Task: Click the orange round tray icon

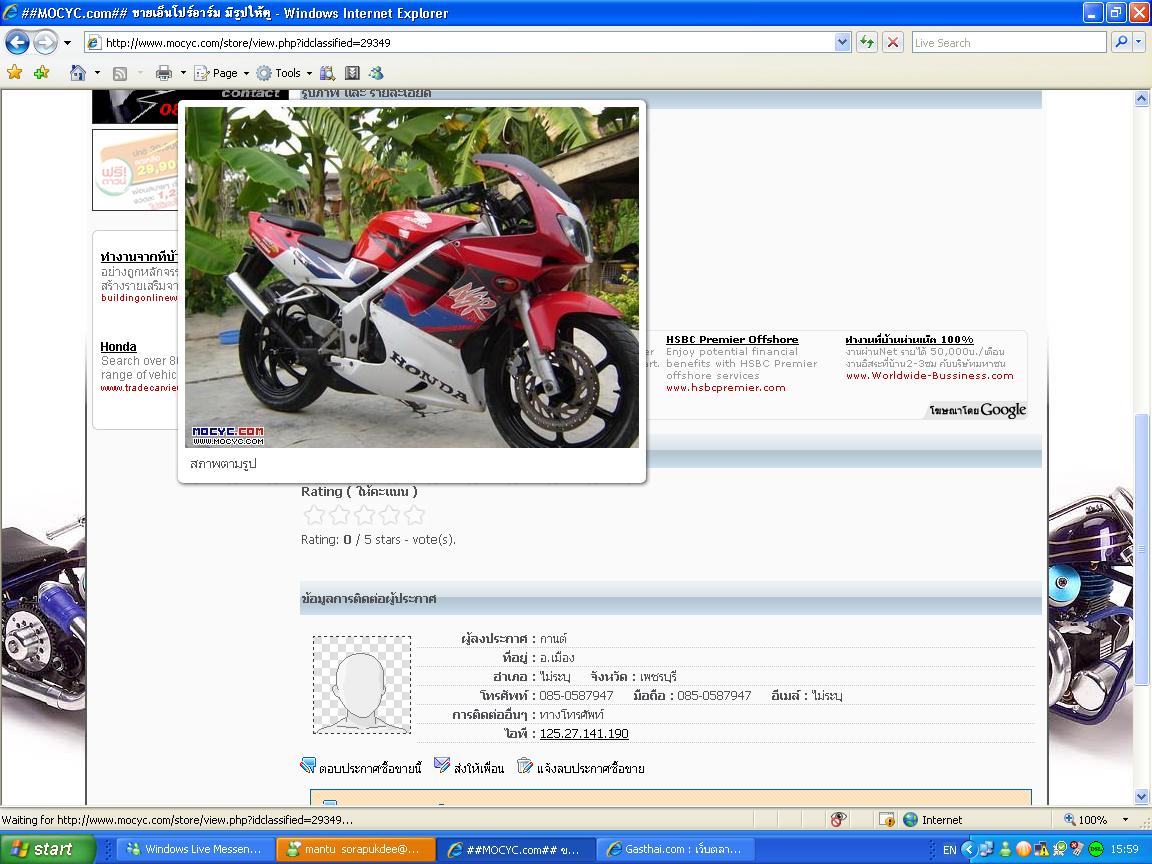Action: [1023, 849]
